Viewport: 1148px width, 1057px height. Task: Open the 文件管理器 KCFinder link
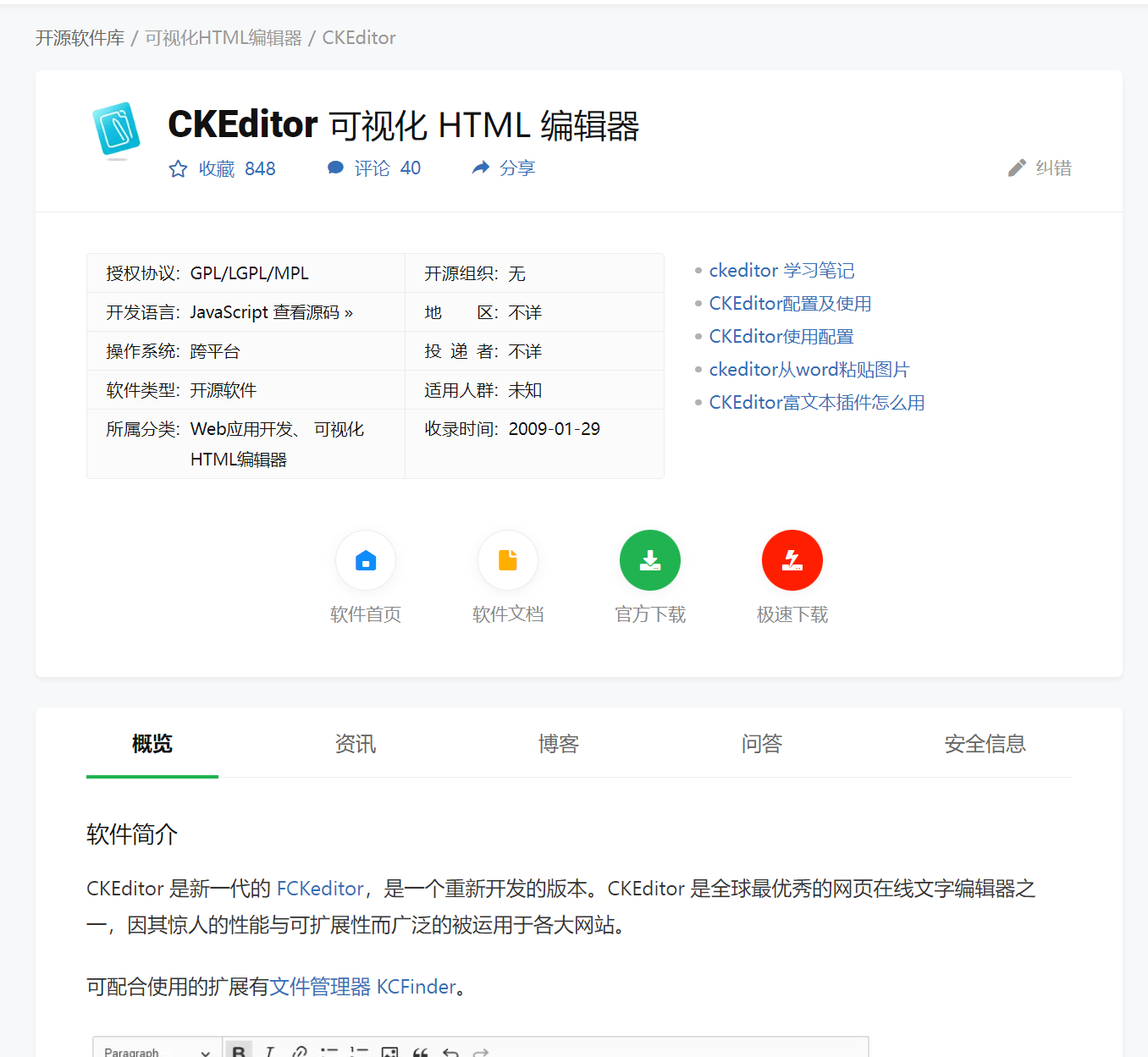click(x=362, y=987)
